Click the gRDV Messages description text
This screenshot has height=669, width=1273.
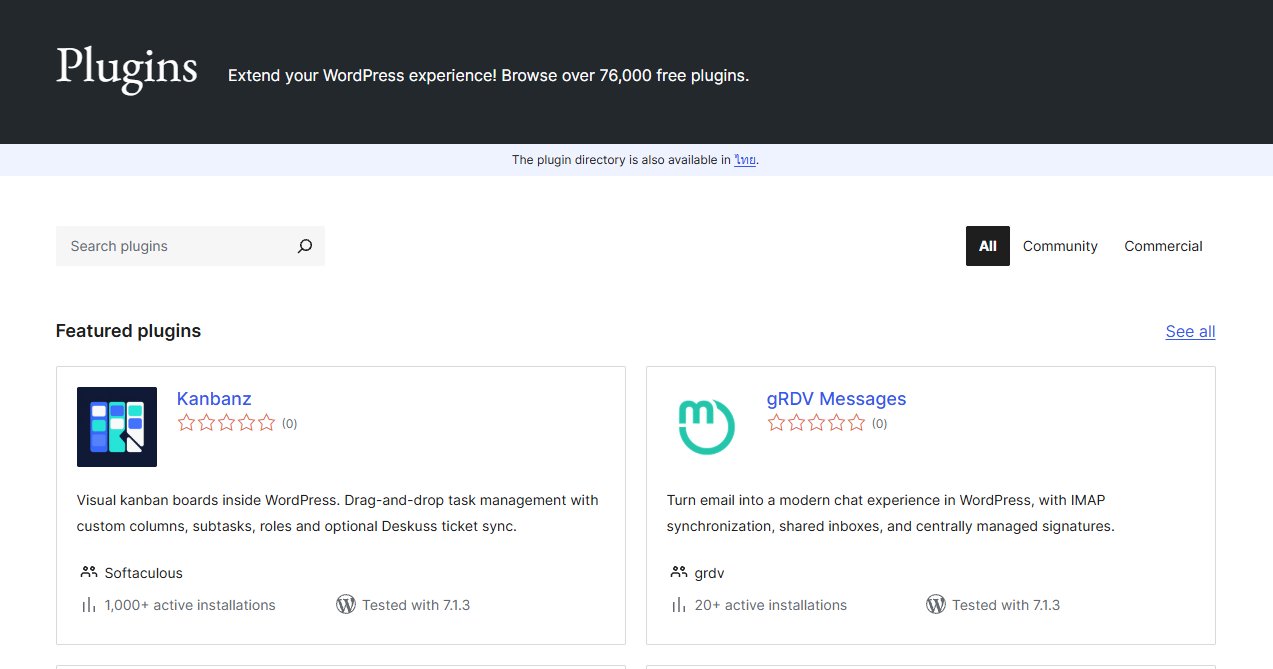[x=891, y=513]
